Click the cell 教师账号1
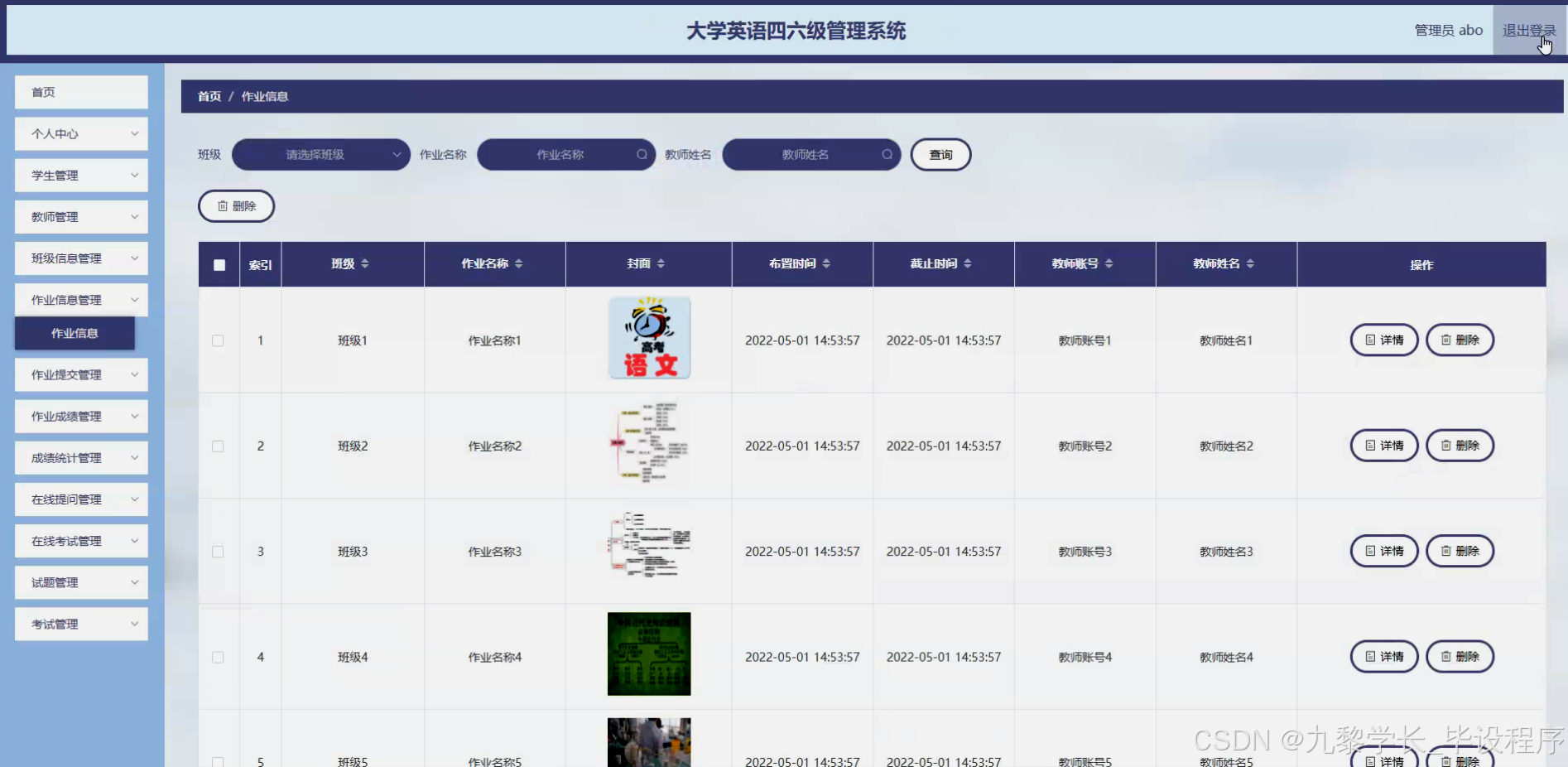 tap(1085, 340)
